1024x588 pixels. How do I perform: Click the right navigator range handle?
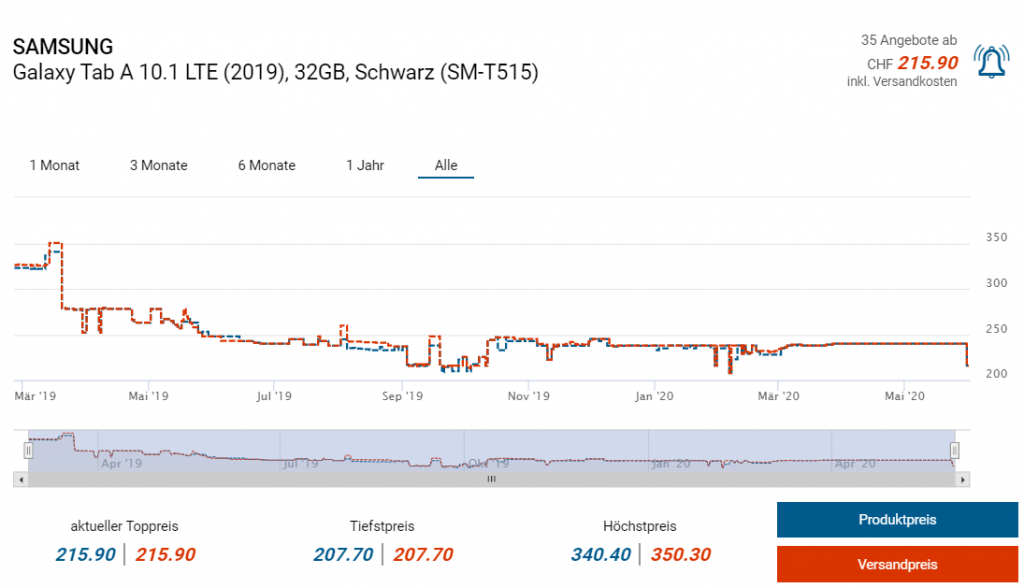click(x=955, y=450)
